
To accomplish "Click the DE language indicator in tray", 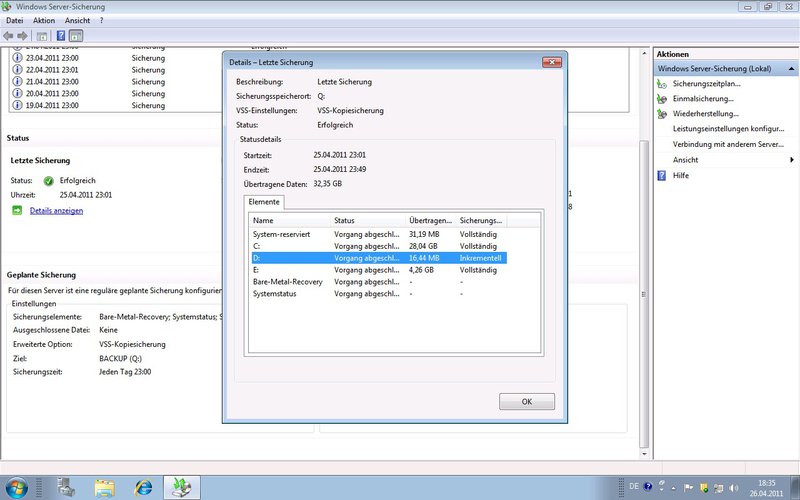I will pyautogui.click(x=634, y=487).
